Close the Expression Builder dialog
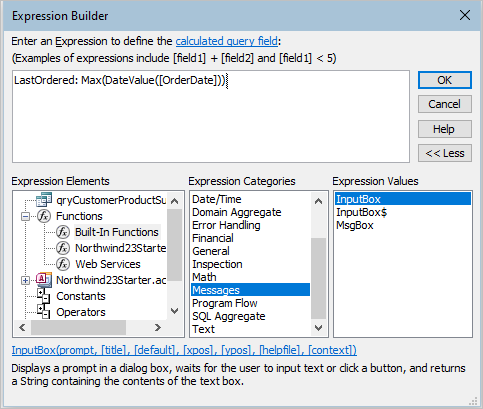 [465, 15]
